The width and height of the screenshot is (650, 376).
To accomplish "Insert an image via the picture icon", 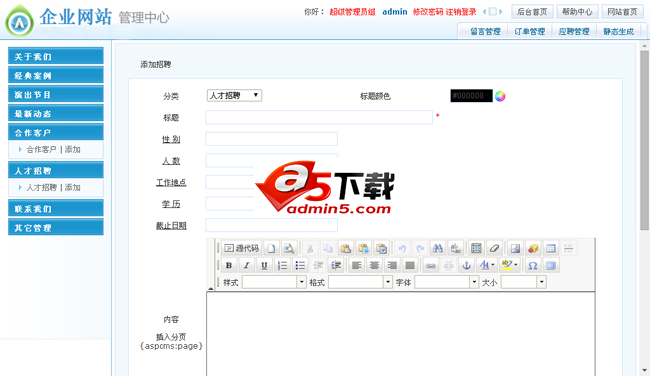I will (515, 248).
